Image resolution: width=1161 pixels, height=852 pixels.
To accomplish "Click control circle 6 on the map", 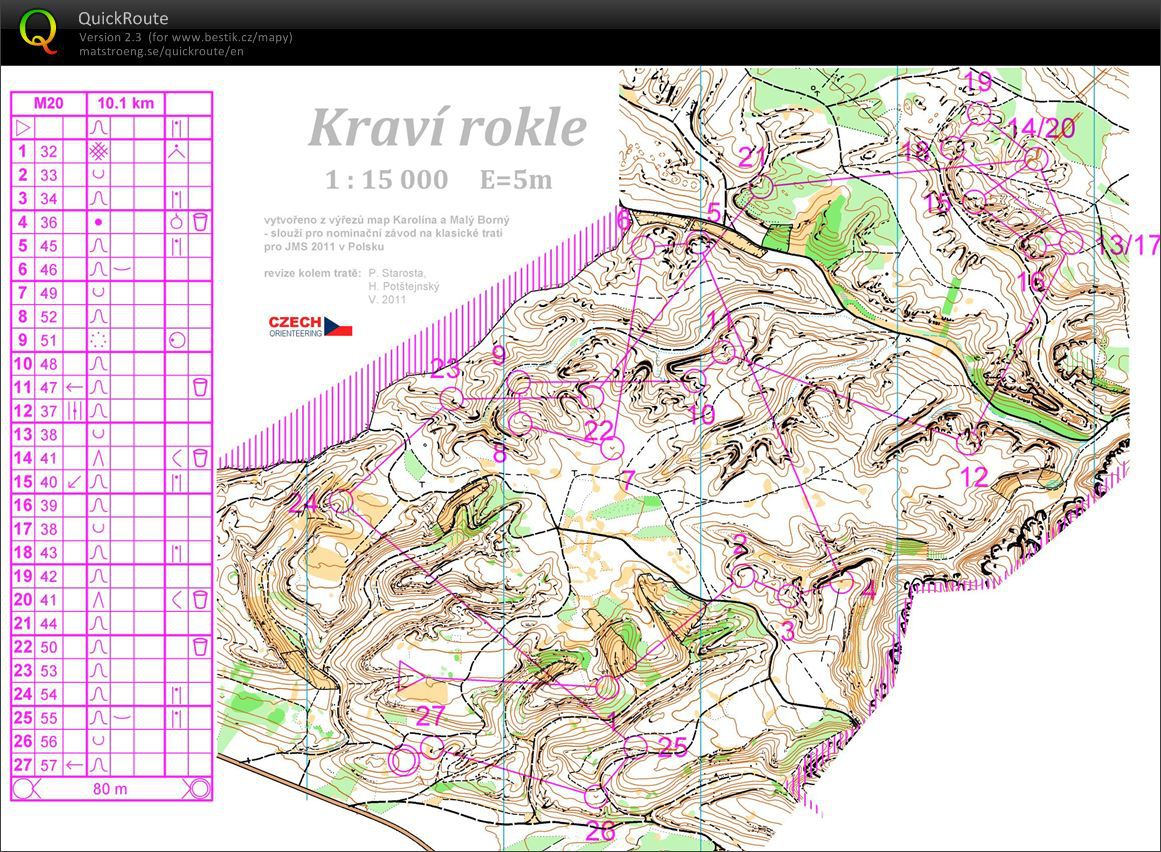I will tap(643, 247).
